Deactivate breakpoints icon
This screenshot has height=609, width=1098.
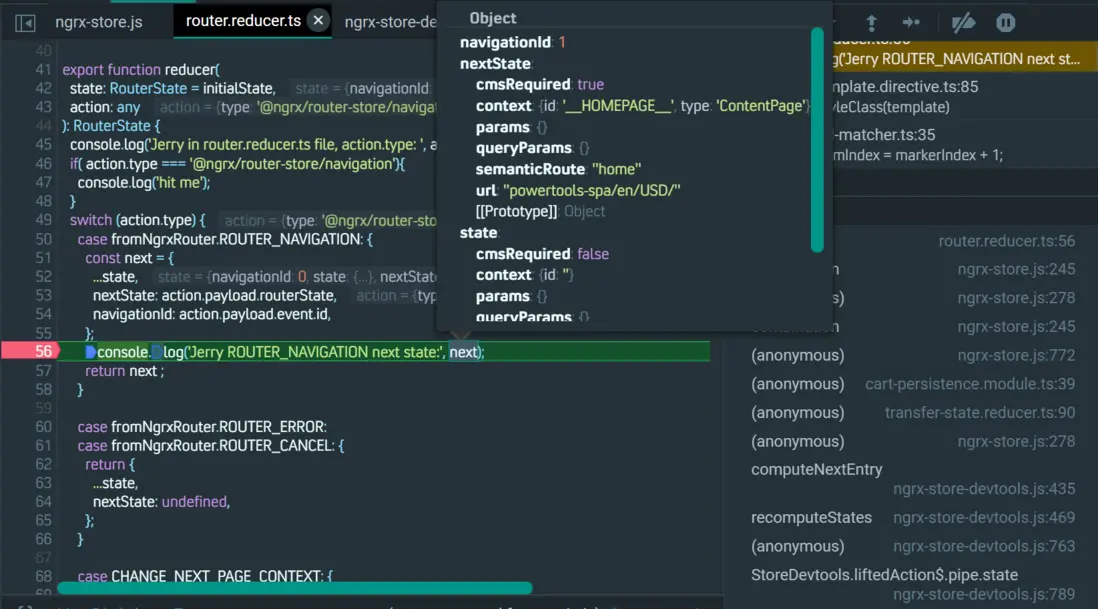point(964,23)
